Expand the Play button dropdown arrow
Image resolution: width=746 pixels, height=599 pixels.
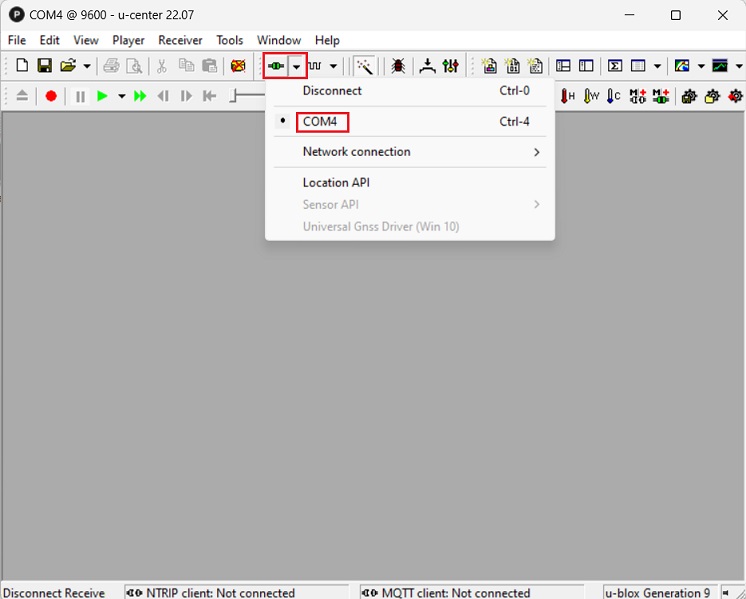coord(121,96)
